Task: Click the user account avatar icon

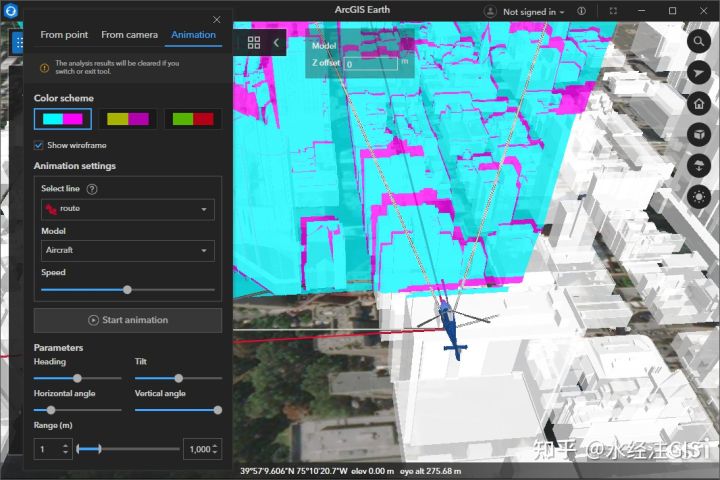Action: coord(490,11)
